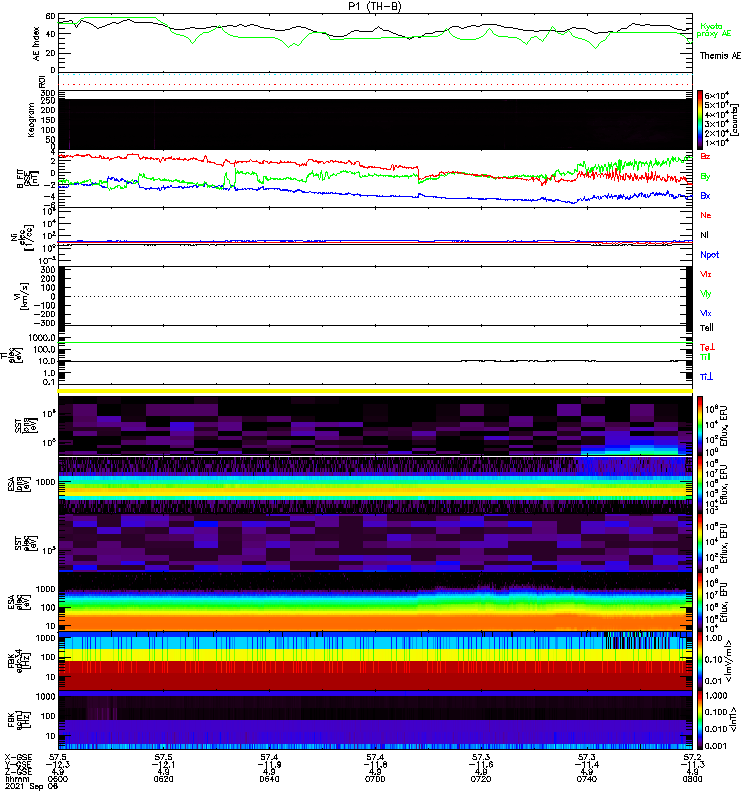Image resolution: width=750 pixels, height=800 pixels.
Task: Click the Keogram axis label
Action: coord(31,120)
